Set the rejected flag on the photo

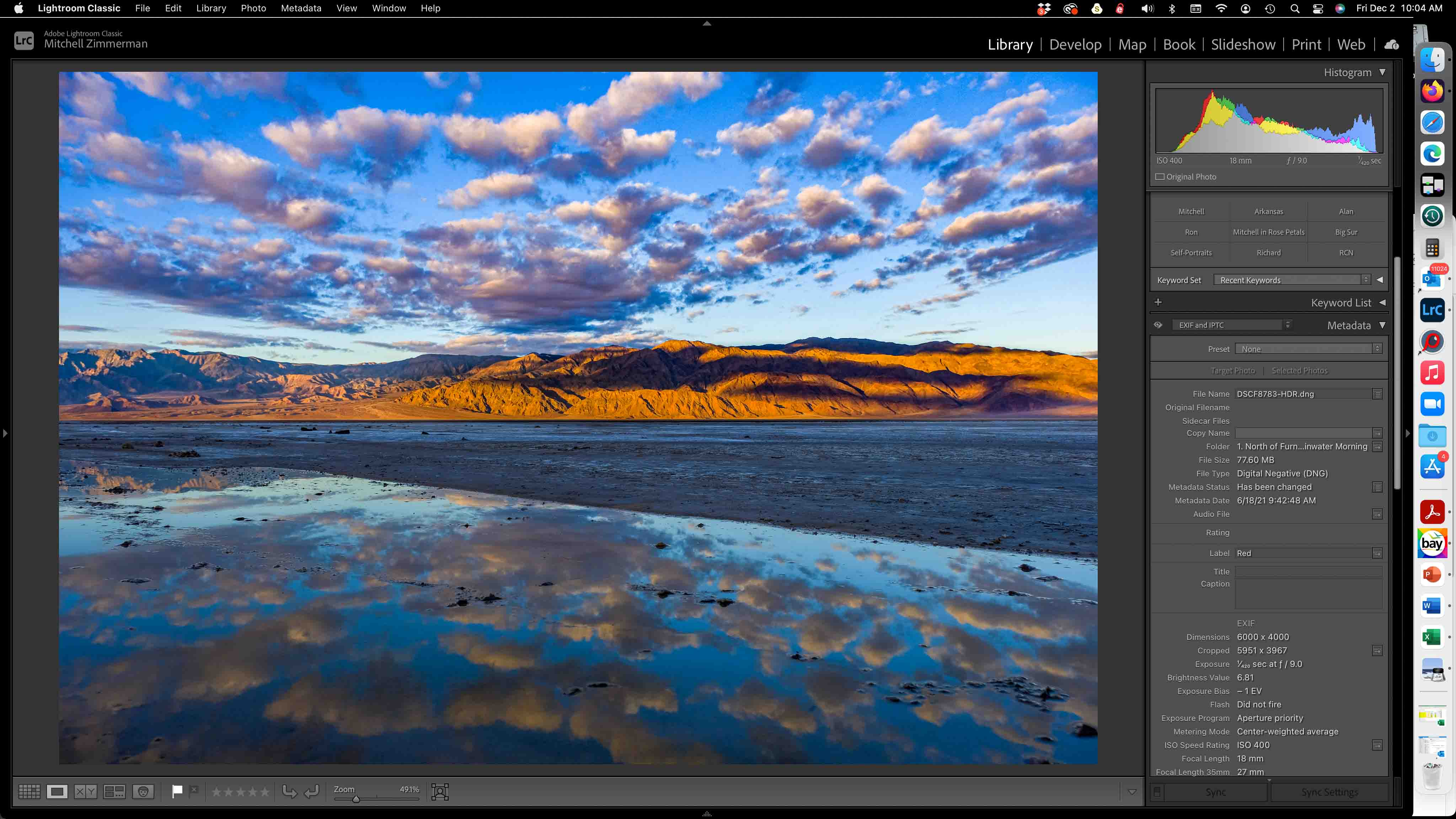(x=194, y=791)
